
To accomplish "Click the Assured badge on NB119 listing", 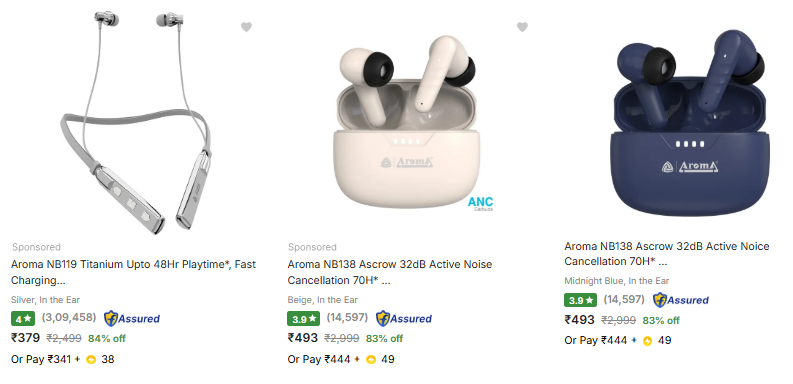I will point(132,318).
